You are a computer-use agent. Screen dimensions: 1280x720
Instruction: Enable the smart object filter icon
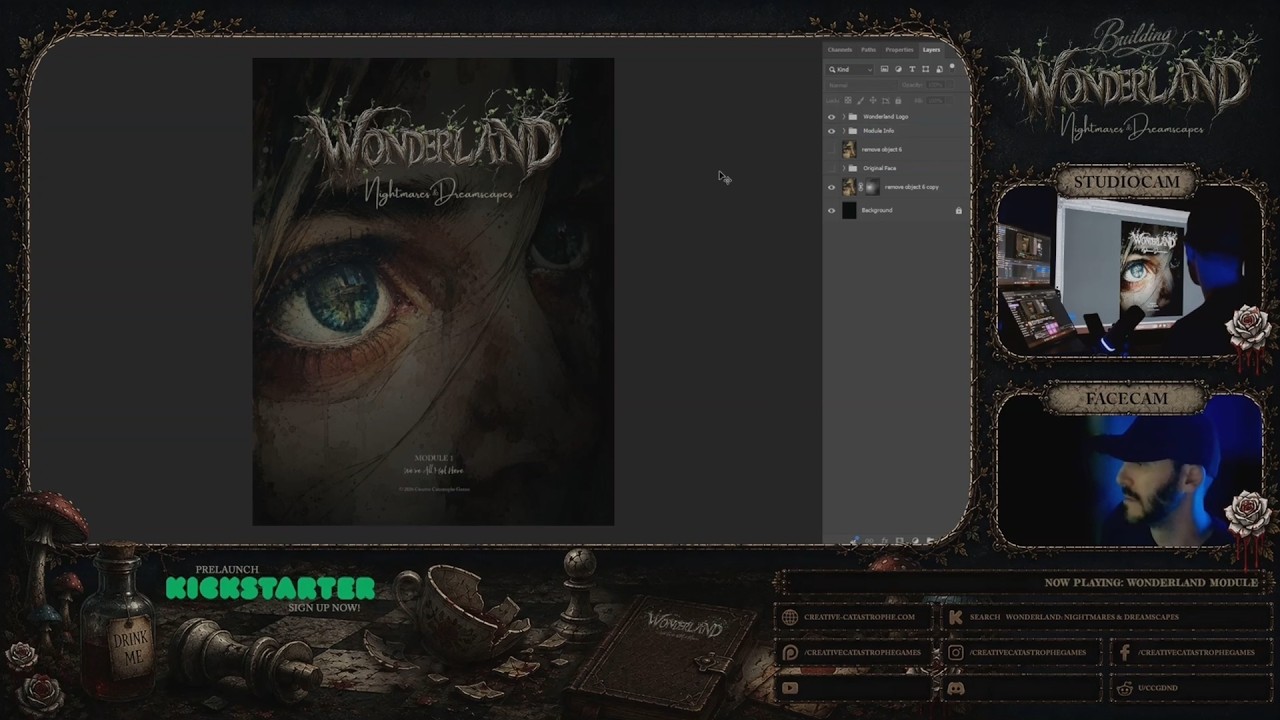click(x=939, y=69)
